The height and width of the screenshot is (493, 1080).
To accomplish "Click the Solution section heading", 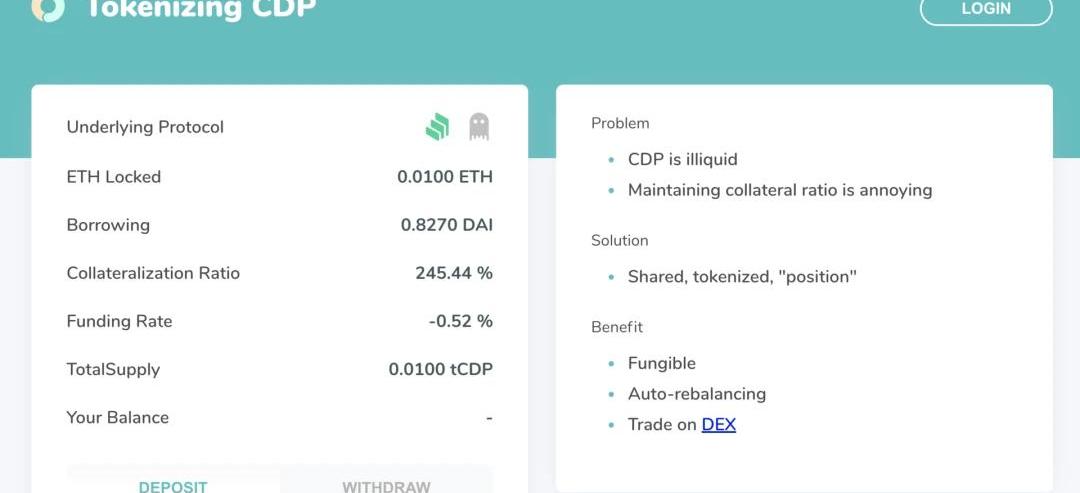I will point(620,240).
